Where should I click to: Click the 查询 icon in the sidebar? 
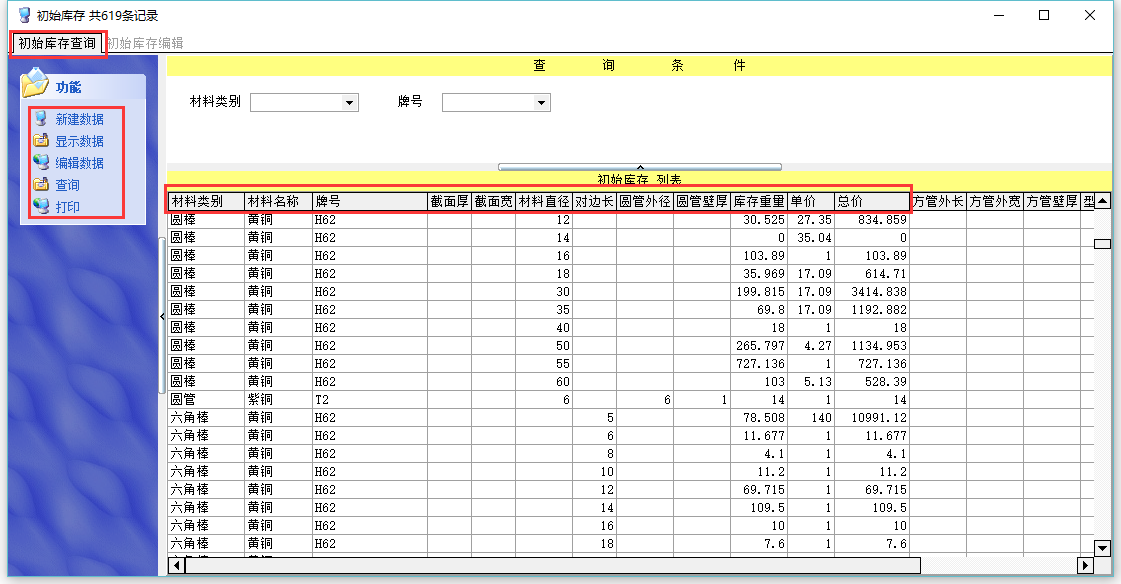[x=41, y=184]
